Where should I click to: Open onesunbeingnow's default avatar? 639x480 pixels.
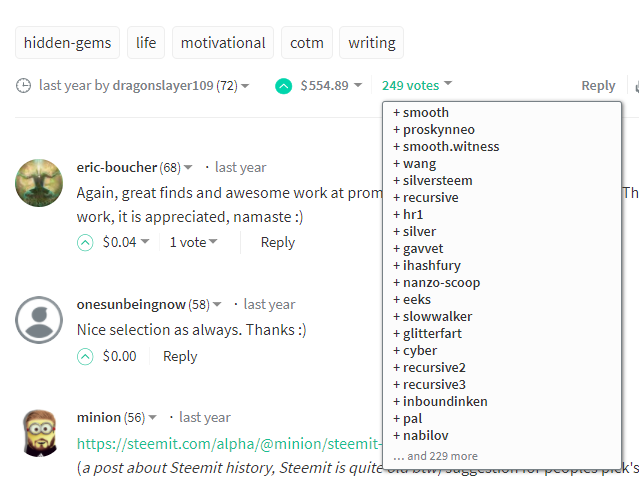click(40, 320)
